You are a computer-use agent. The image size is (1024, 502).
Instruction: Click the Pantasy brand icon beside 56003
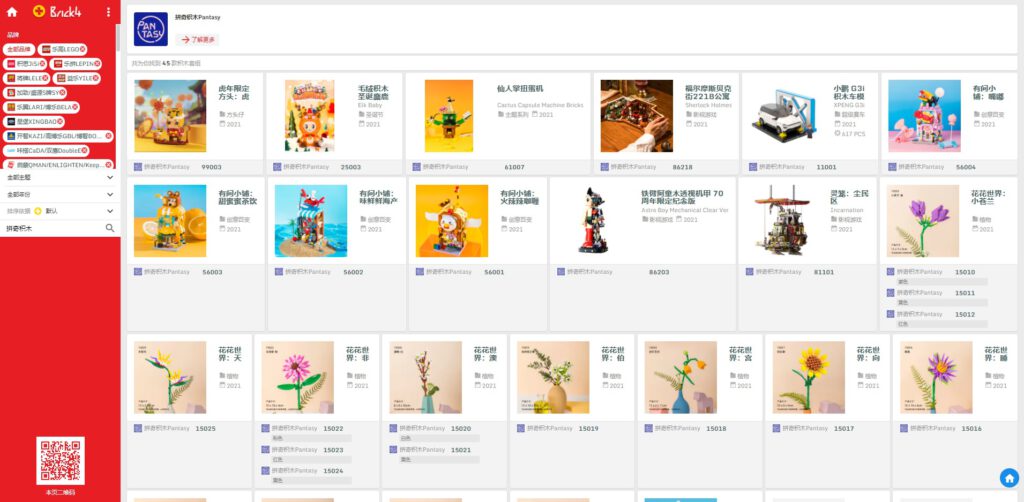click(138, 272)
